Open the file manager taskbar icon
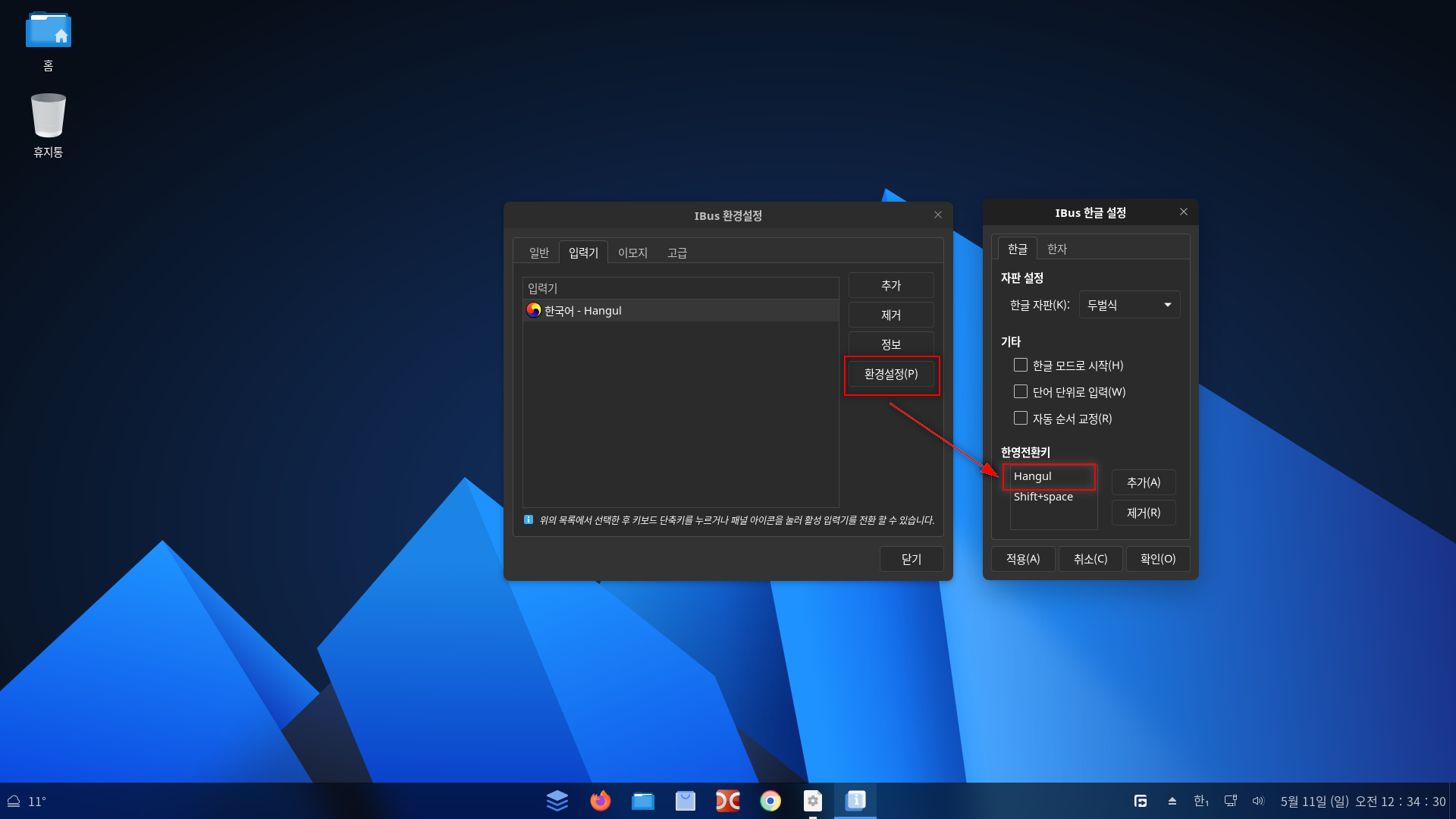This screenshot has width=1456, height=819. [x=643, y=801]
